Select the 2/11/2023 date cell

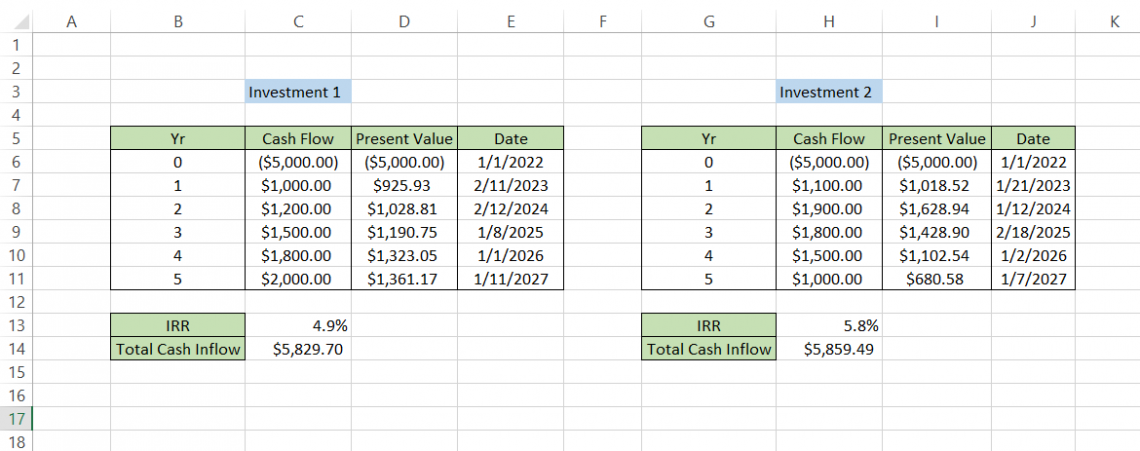[510, 185]
